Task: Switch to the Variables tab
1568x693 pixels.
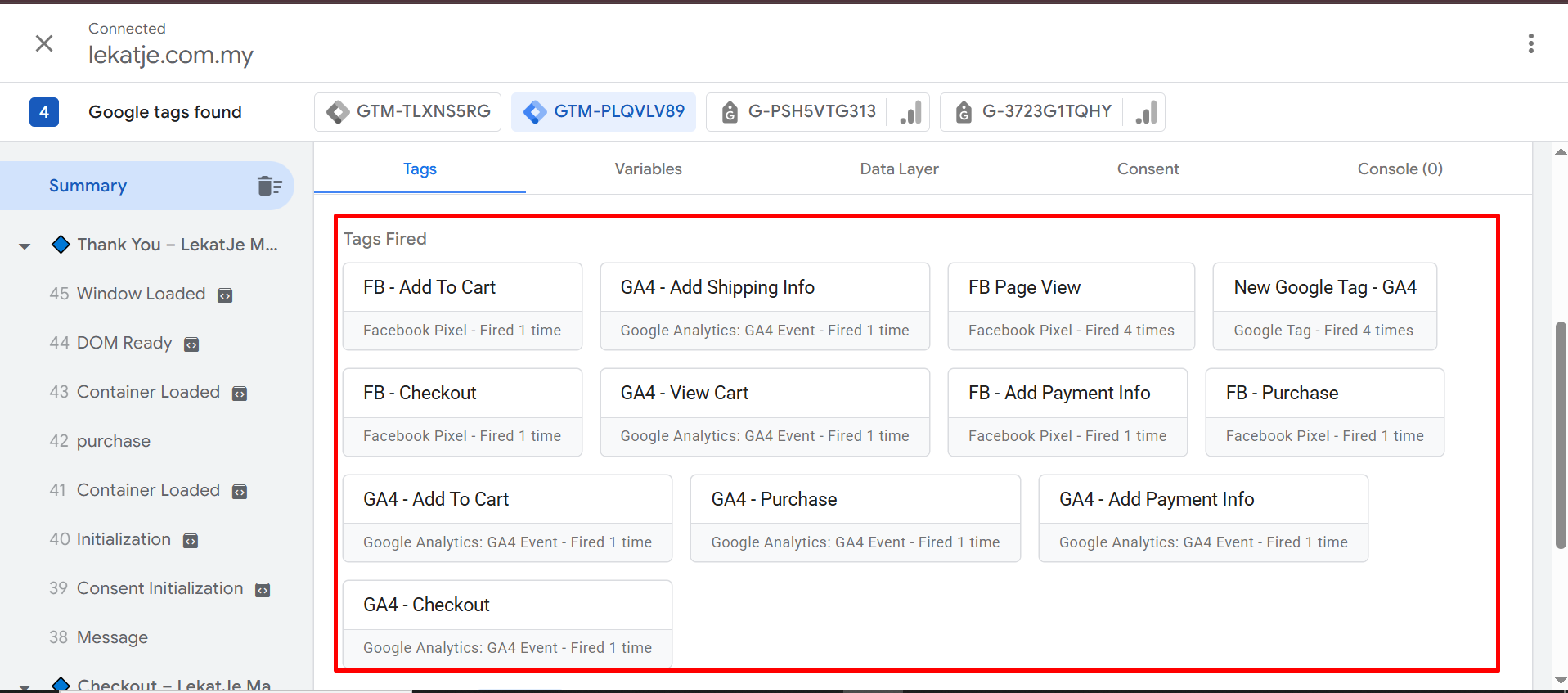Action: 648,169
